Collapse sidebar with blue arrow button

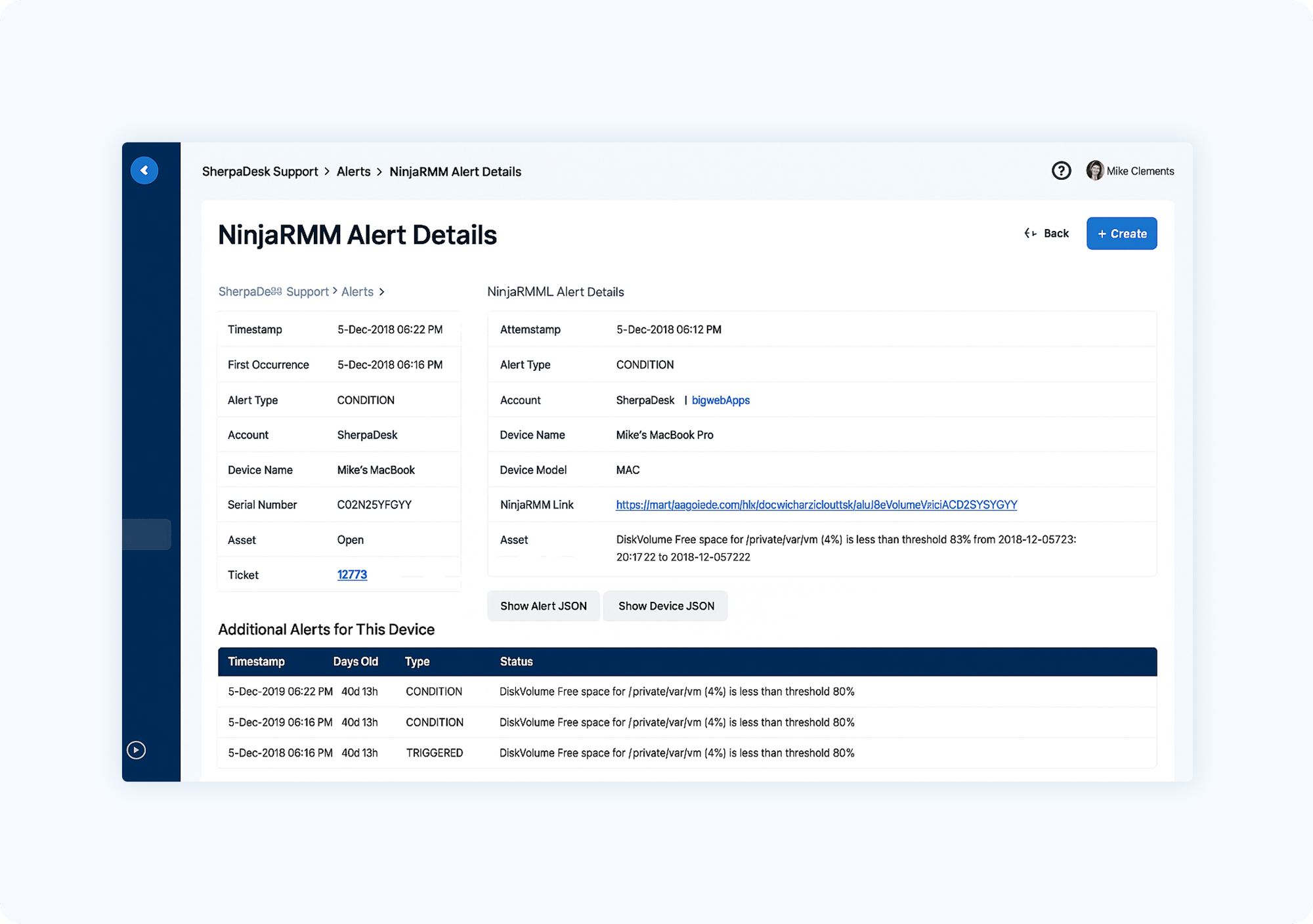pos(144,171)
